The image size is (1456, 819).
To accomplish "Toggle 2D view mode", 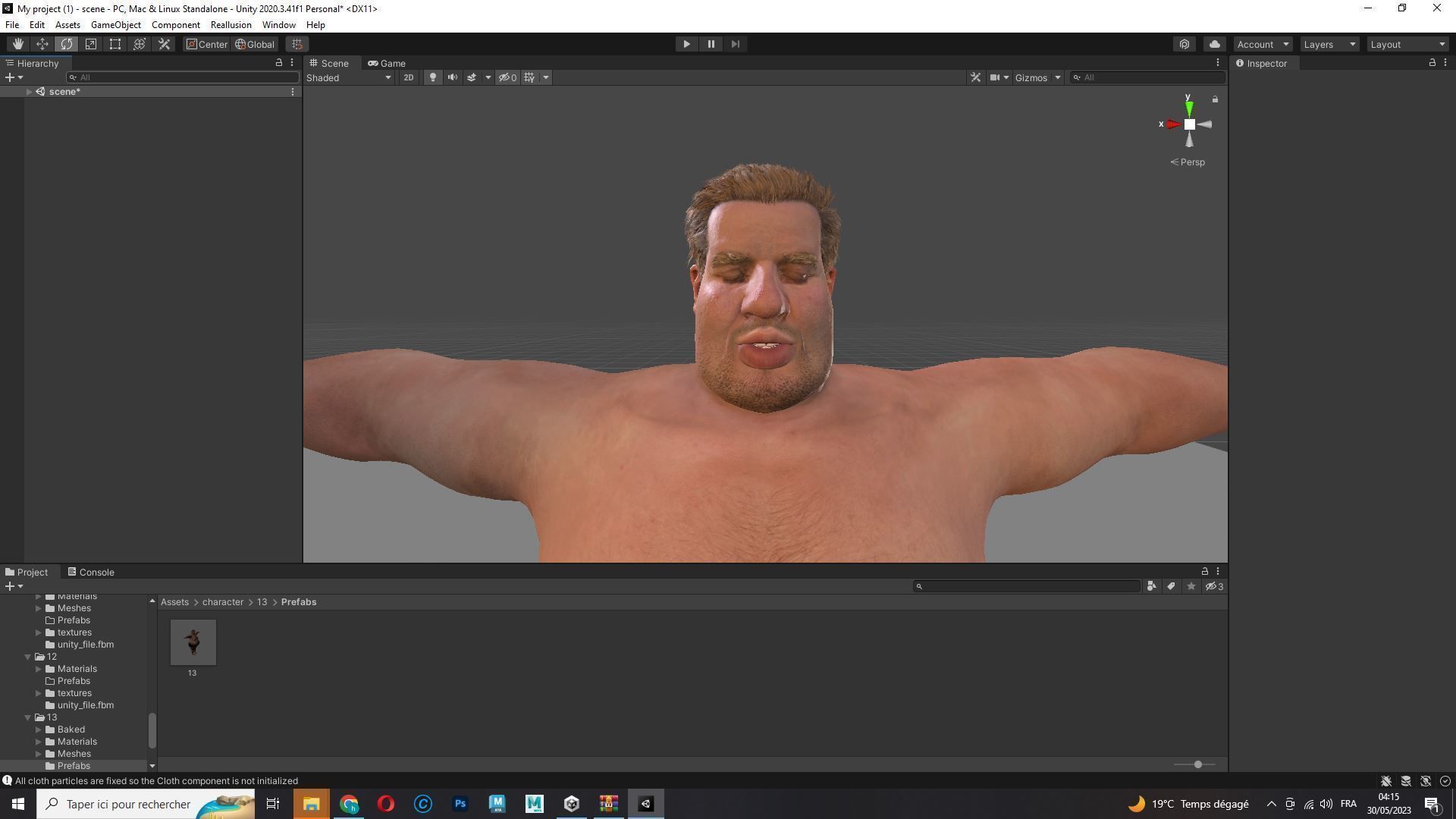I will tap(409, 77).
